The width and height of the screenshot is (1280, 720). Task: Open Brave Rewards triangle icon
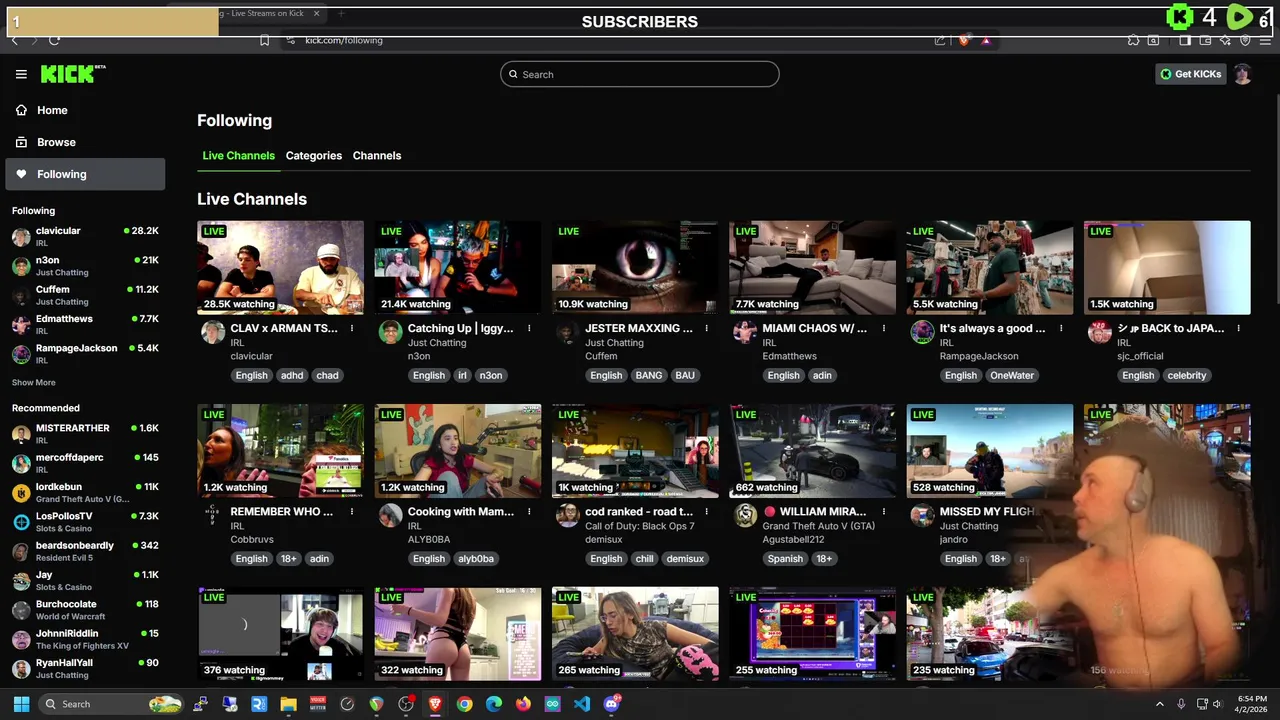coord(986,40)
